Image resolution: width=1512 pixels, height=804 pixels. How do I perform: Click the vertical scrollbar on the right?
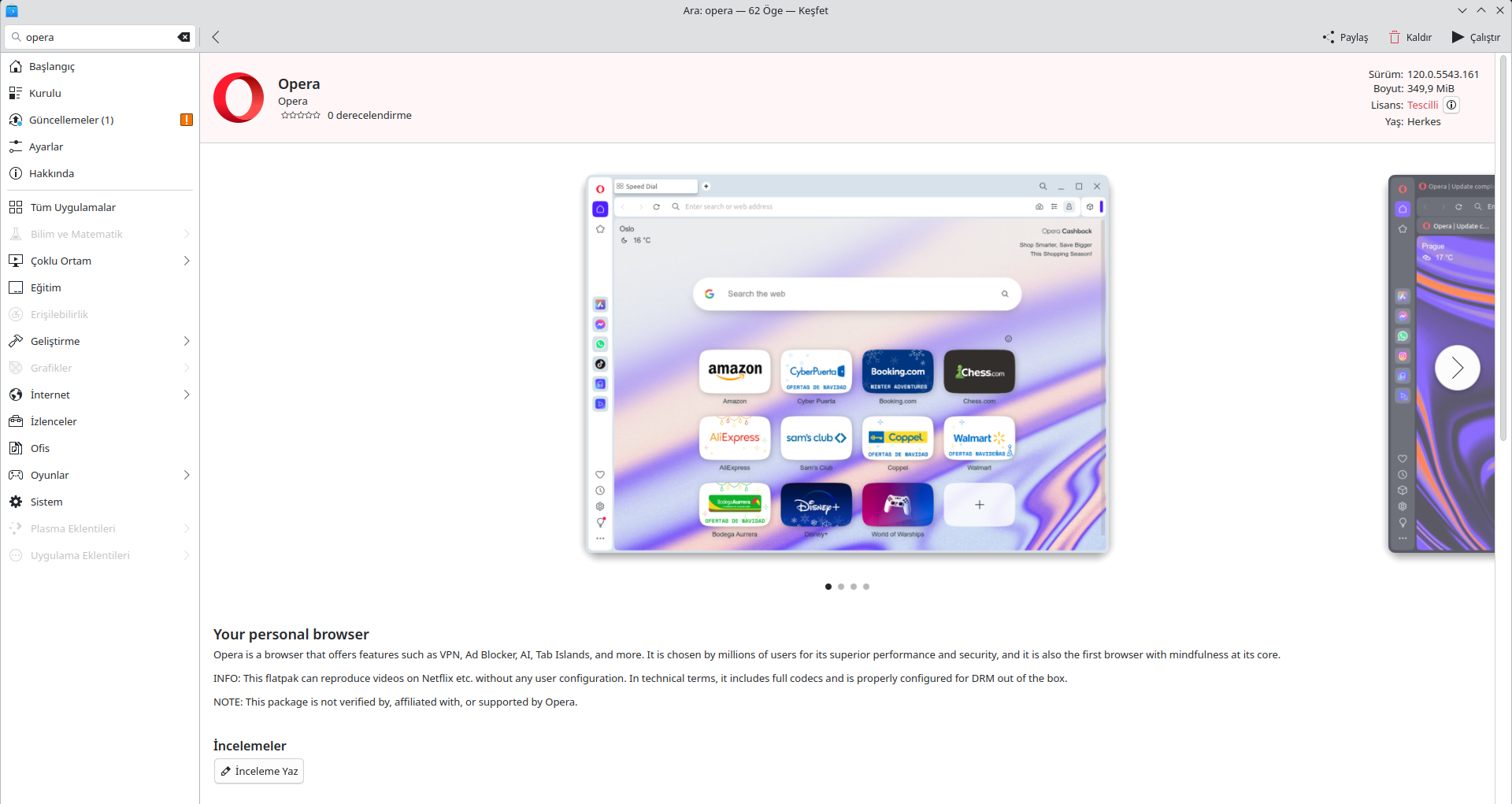coord(1503,248)
